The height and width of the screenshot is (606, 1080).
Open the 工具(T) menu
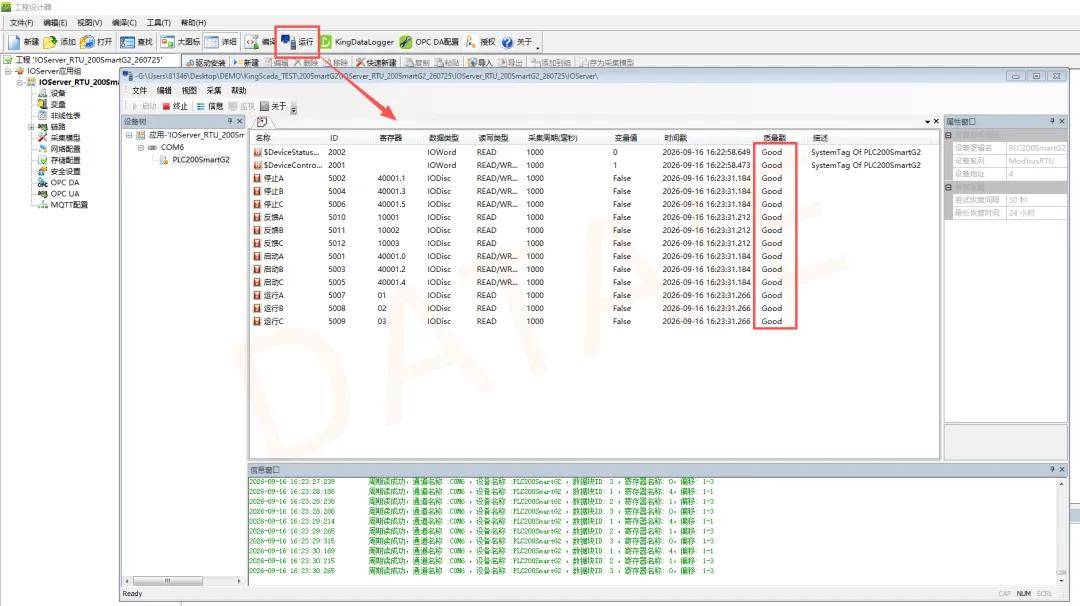158,23
